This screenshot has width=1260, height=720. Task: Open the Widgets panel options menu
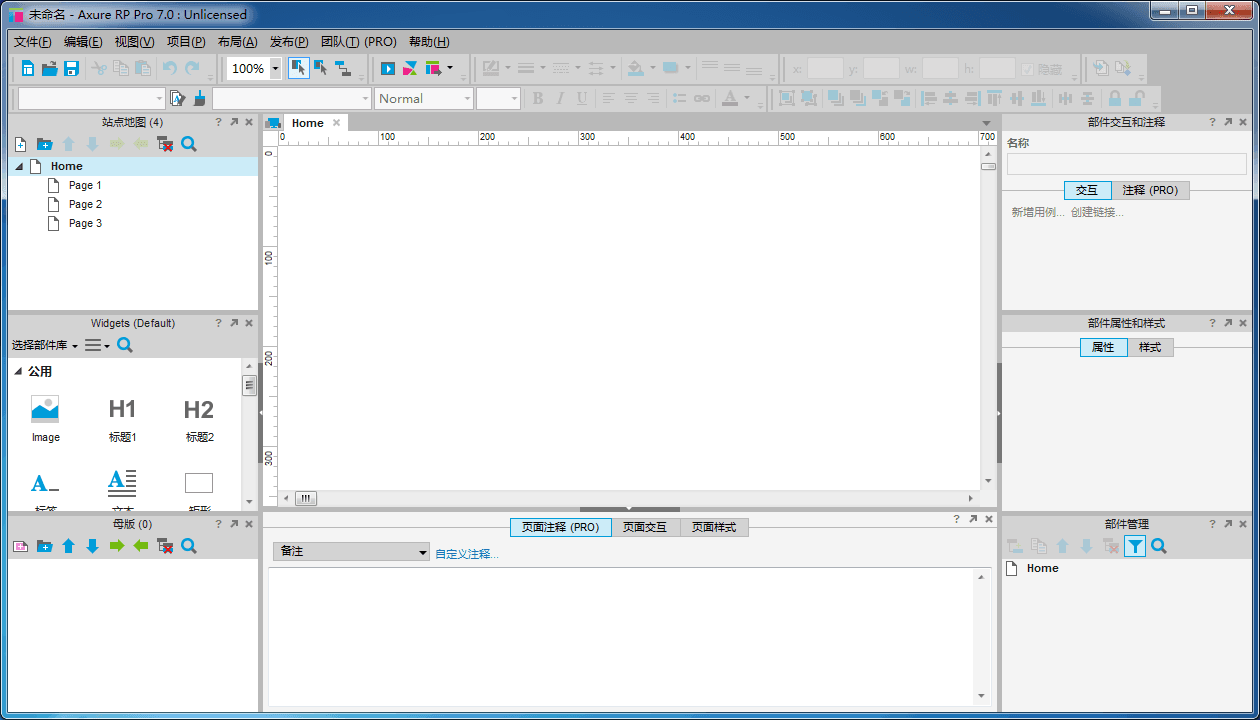pyautogui.click(x=97, y=345)
